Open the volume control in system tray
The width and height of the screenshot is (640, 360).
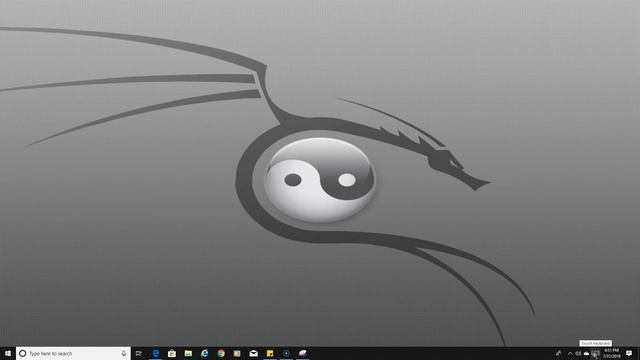[578, 353]
